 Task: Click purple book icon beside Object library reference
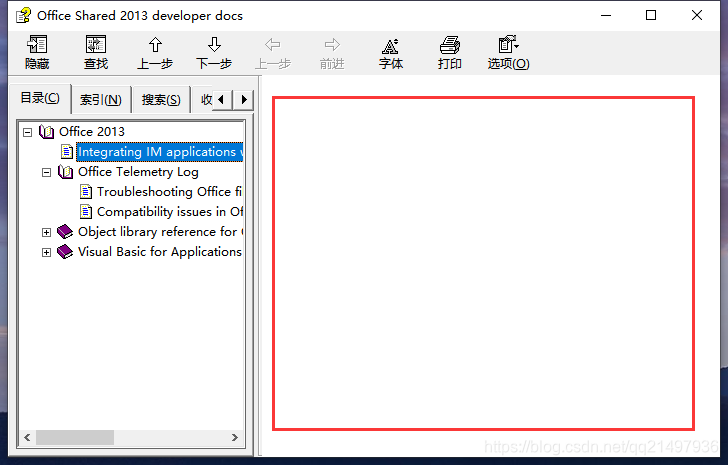(x=65, y=232)
